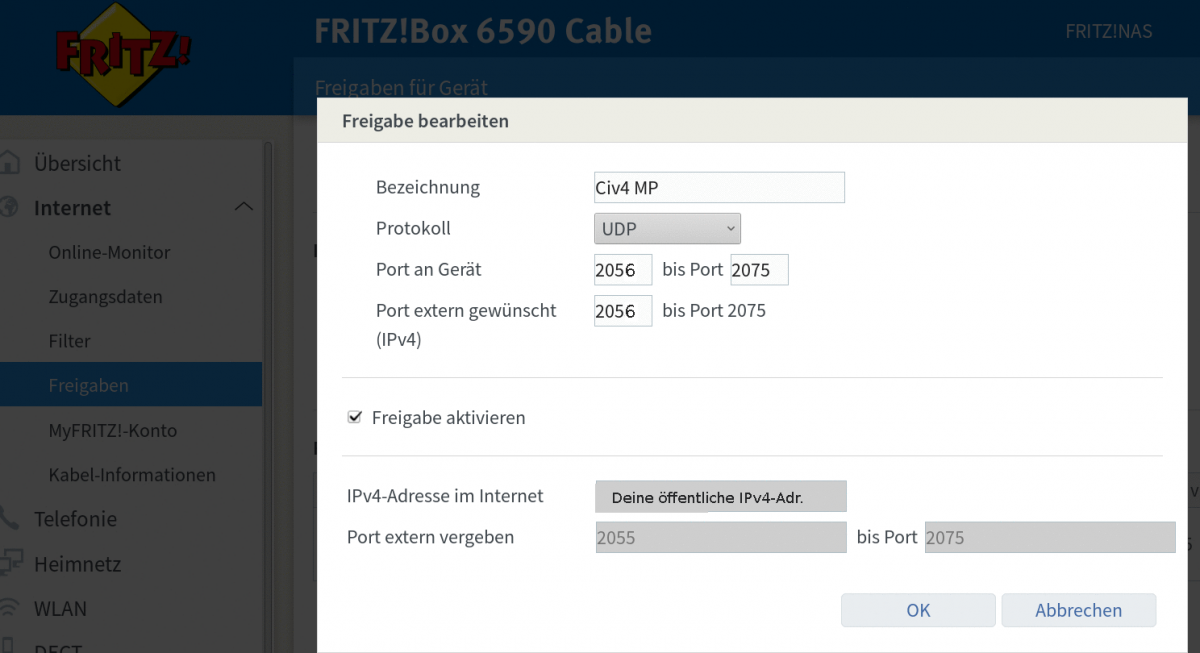Open Online-Monitor in the sidebar
This screenshot has width=1200, height=653.
pyautogui.click(x=109, y=253)
